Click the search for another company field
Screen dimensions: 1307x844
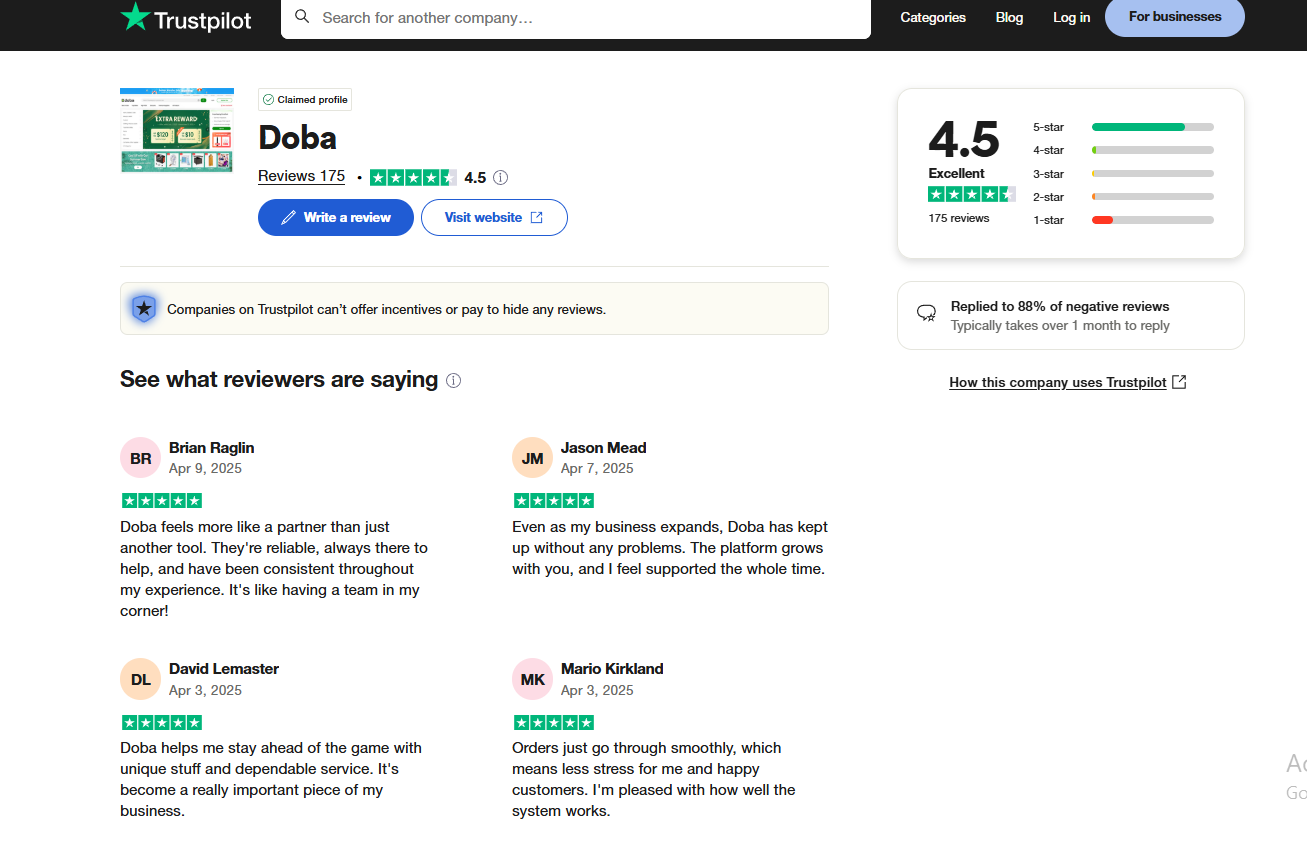pos(576,18)
